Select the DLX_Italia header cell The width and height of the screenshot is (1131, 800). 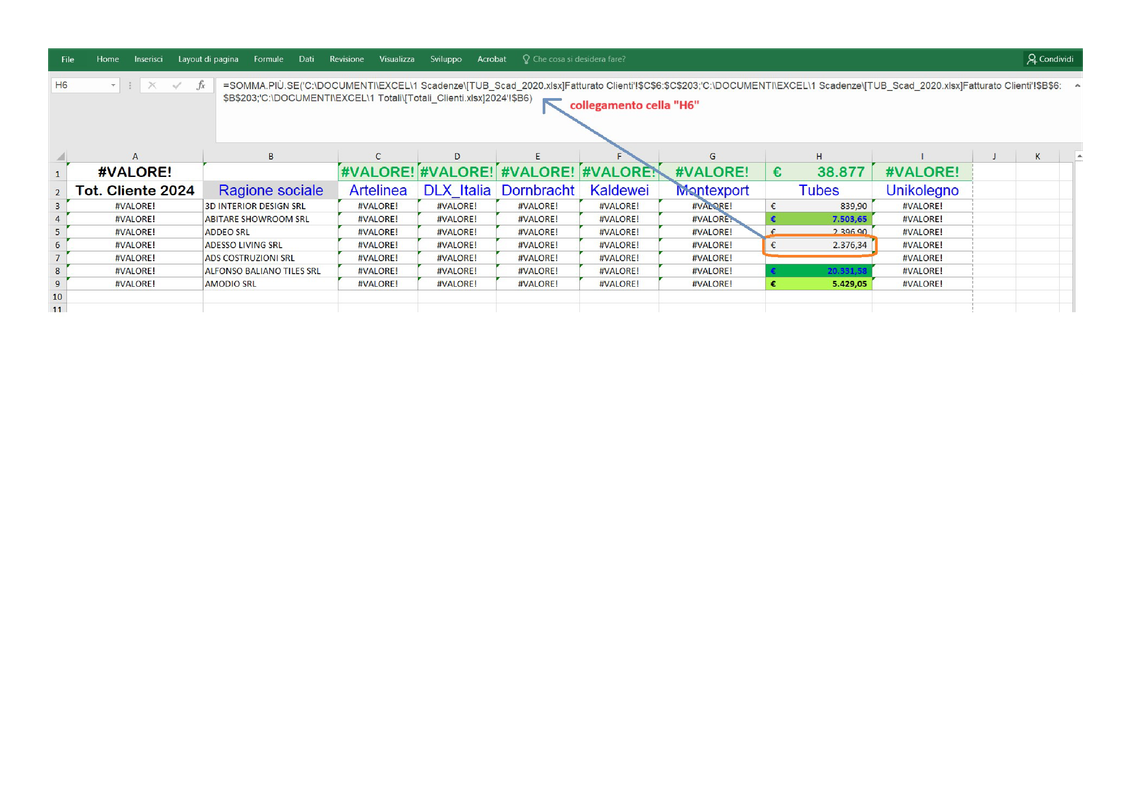tap(457, 190)
